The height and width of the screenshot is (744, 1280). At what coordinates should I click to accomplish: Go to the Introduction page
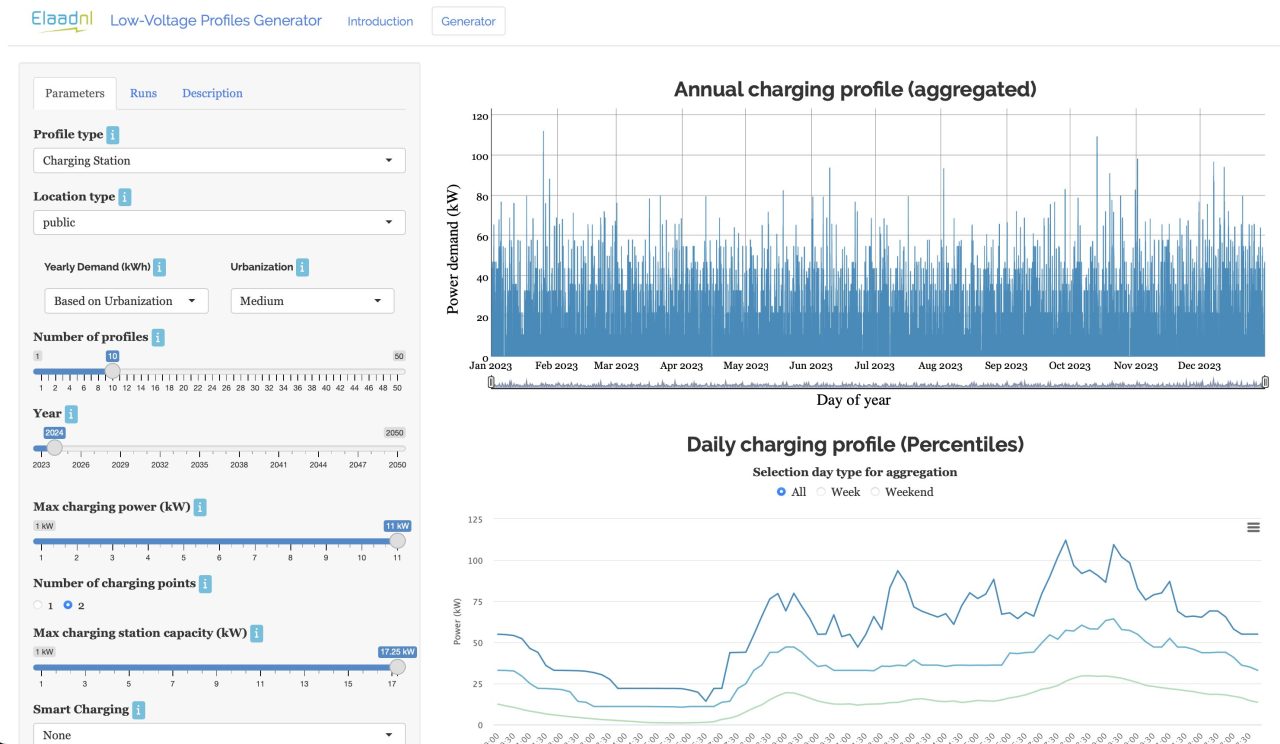point(380,21)
